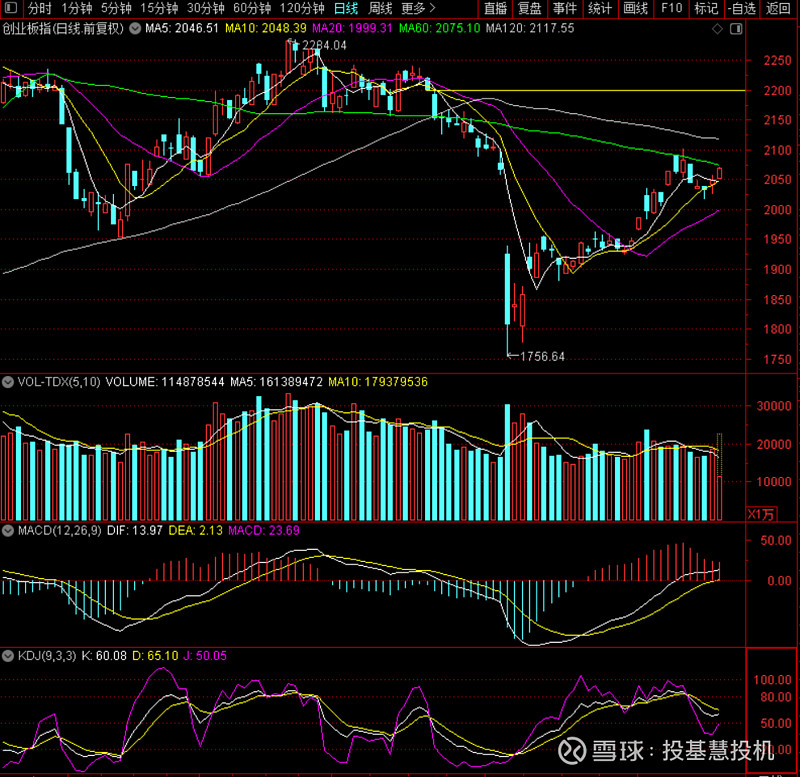
Task: Expand the MACD indicator dropdown arrow
Action: [x=8, y=529]
